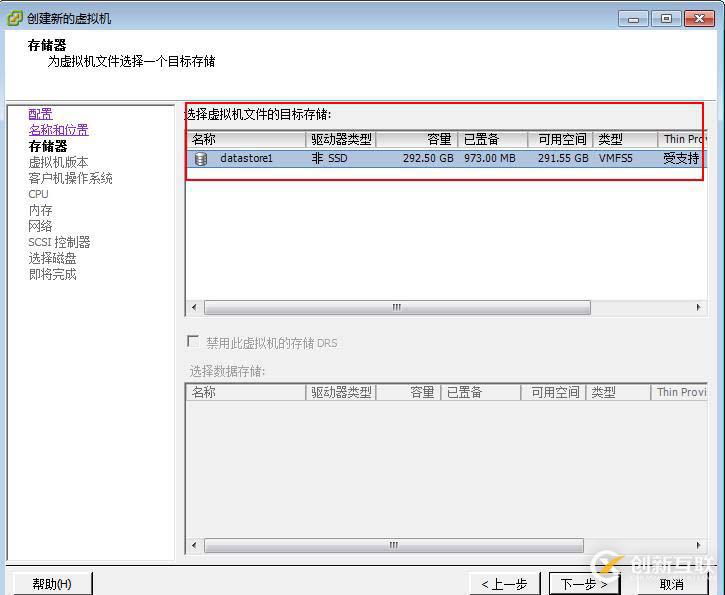
Task: Click 虚拟机版本 in the step list
Action: pos(58,162)
